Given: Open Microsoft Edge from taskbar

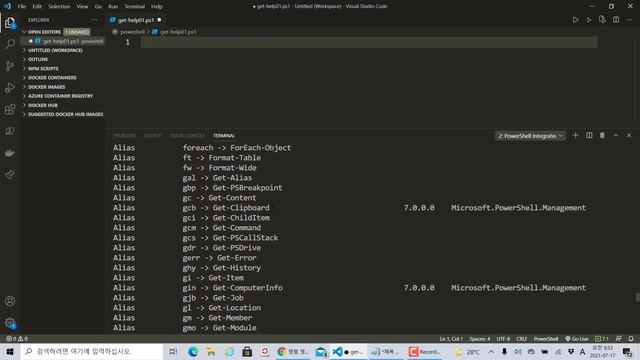Looking at the screenshot, I should tap(193, 351).
